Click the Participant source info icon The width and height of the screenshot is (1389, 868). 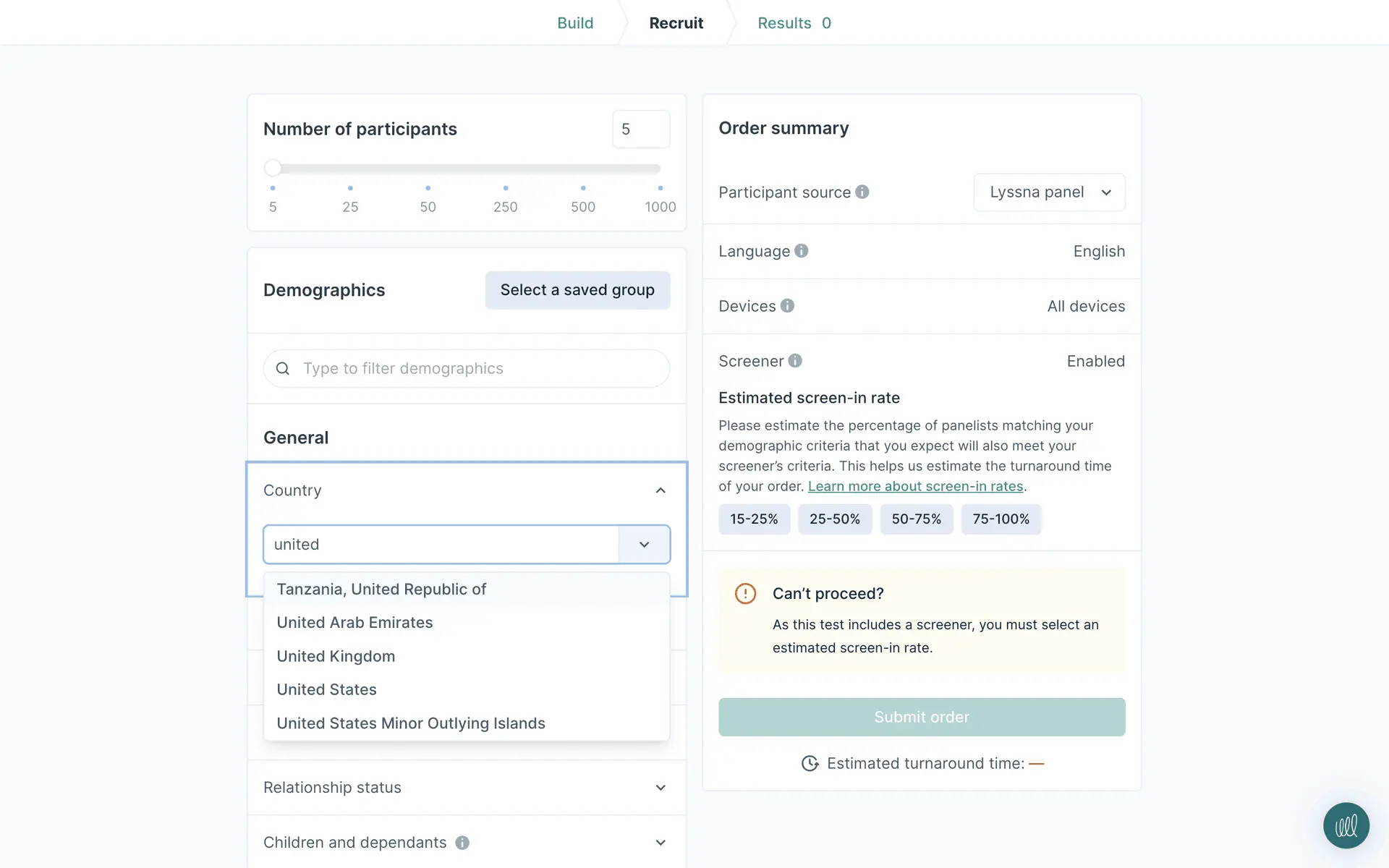pos(862,192)
